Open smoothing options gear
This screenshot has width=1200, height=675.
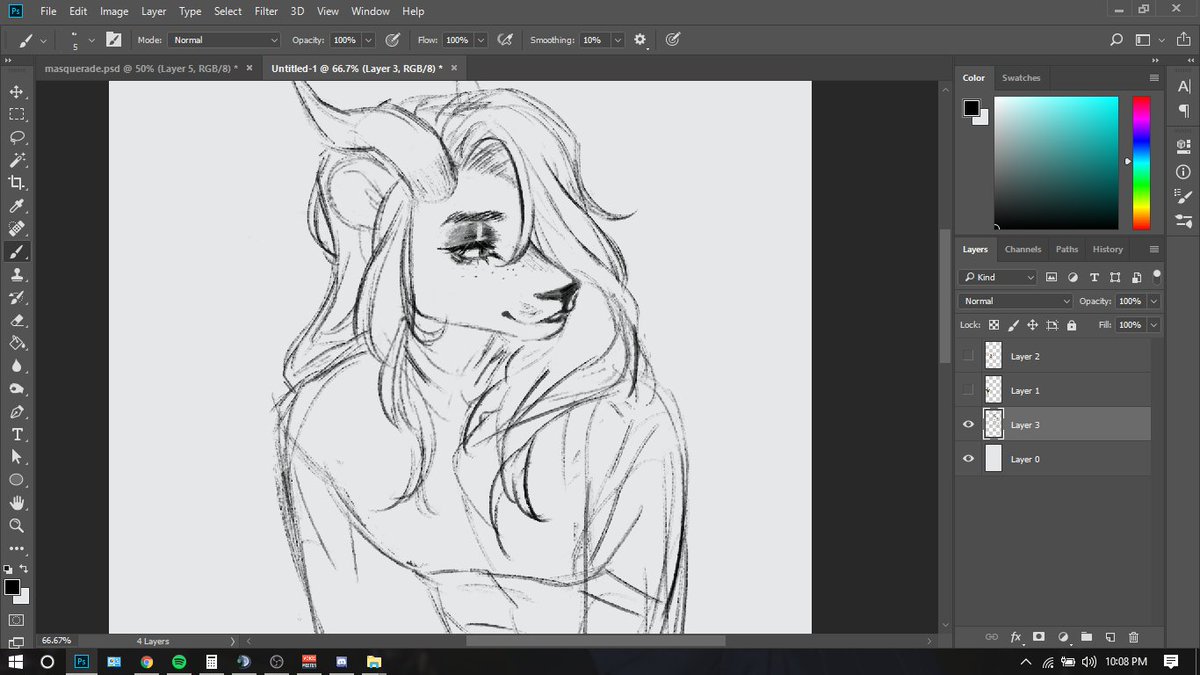(x=640, y=40)
